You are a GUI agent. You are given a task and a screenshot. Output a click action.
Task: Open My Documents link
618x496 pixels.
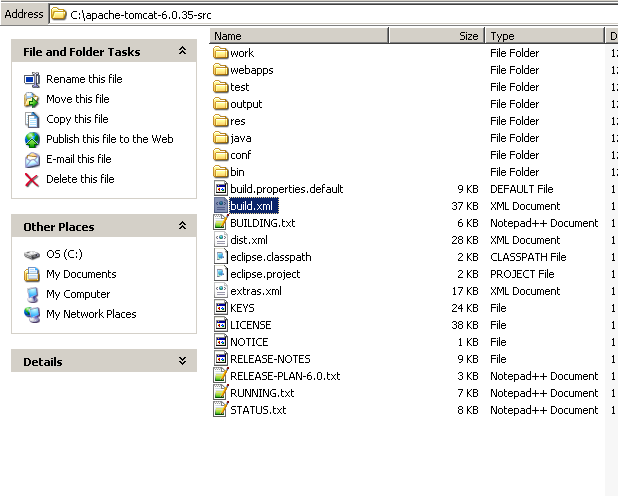81,274
